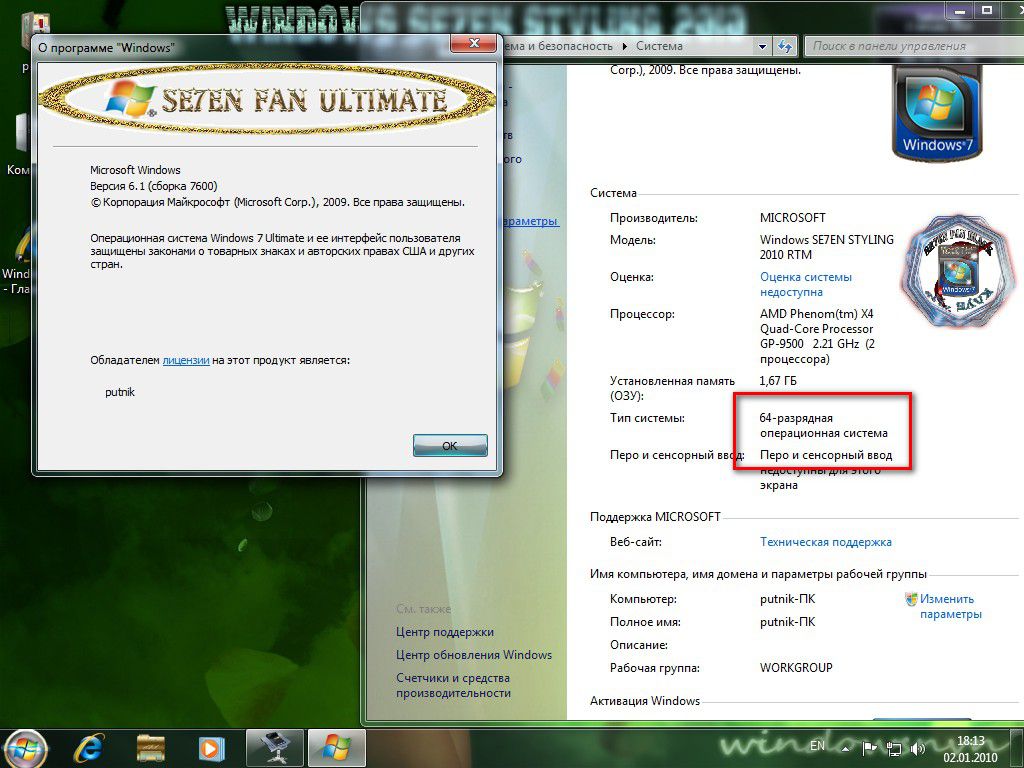Image resolution: width=1024 pixels, height=768 pixels.
Task: Open Action Center flag icon
Action: coord(869,748)
